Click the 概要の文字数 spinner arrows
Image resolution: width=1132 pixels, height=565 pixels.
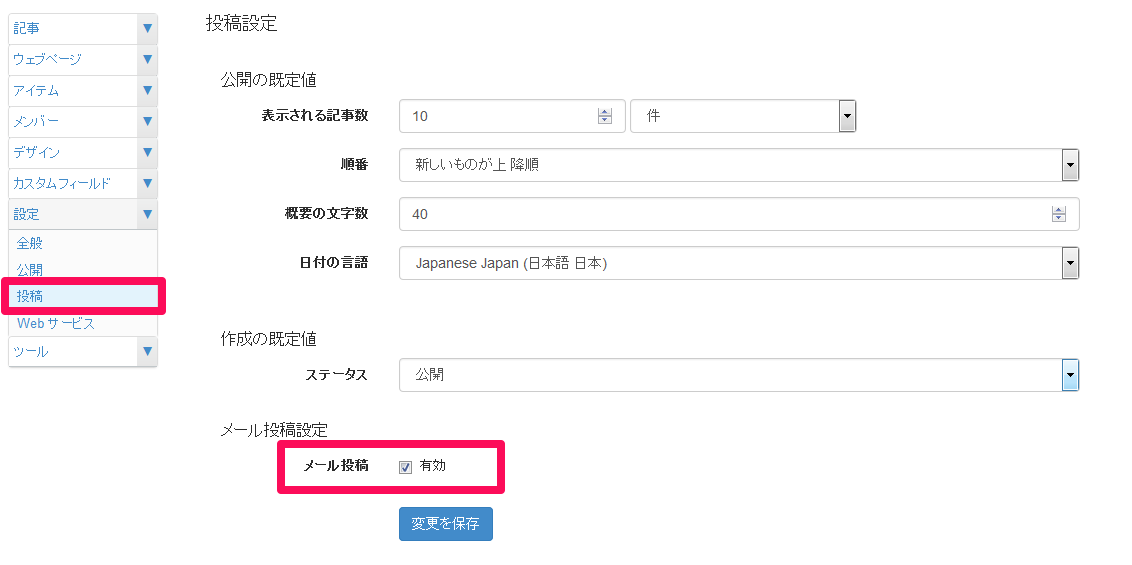click(1058, 214)
